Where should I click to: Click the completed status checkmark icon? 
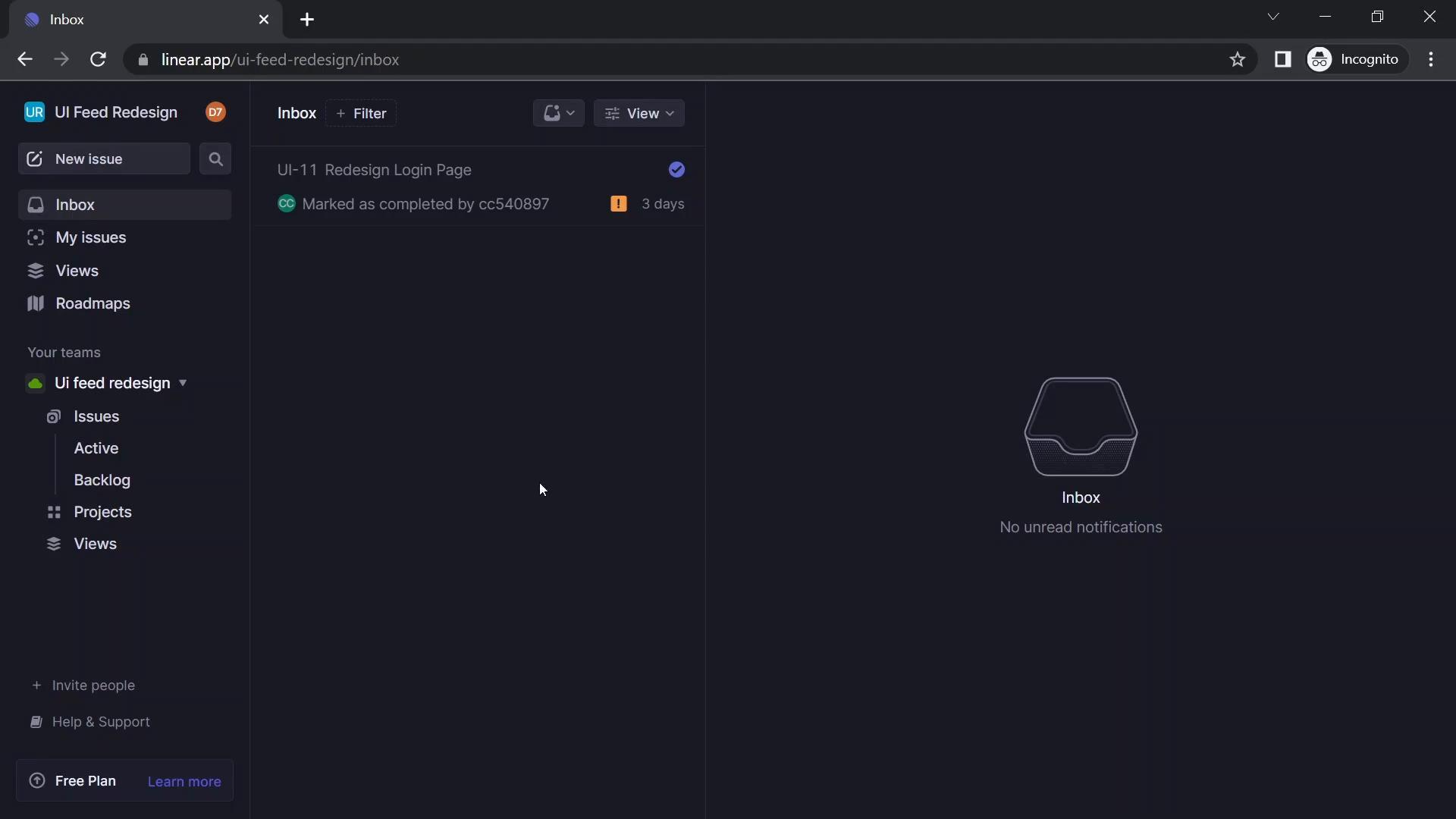click(676, 169)
